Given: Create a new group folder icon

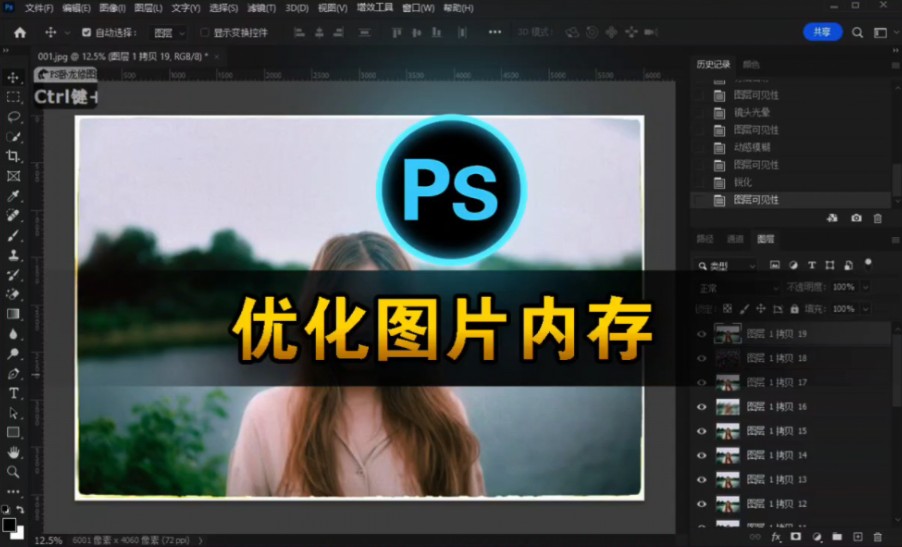Looking at the screenshot, I should 837,537.
